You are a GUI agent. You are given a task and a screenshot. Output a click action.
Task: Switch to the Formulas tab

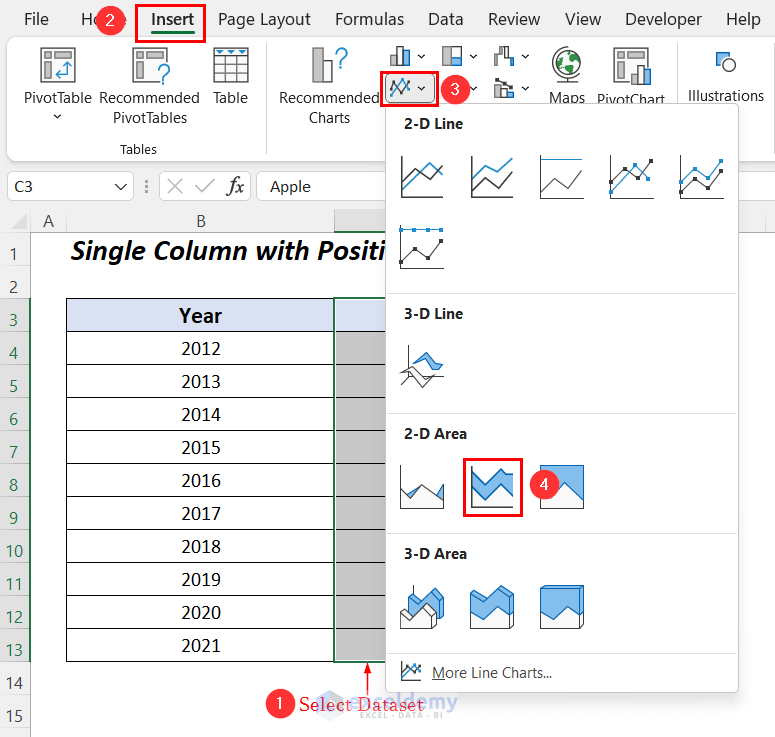(369, 19)
